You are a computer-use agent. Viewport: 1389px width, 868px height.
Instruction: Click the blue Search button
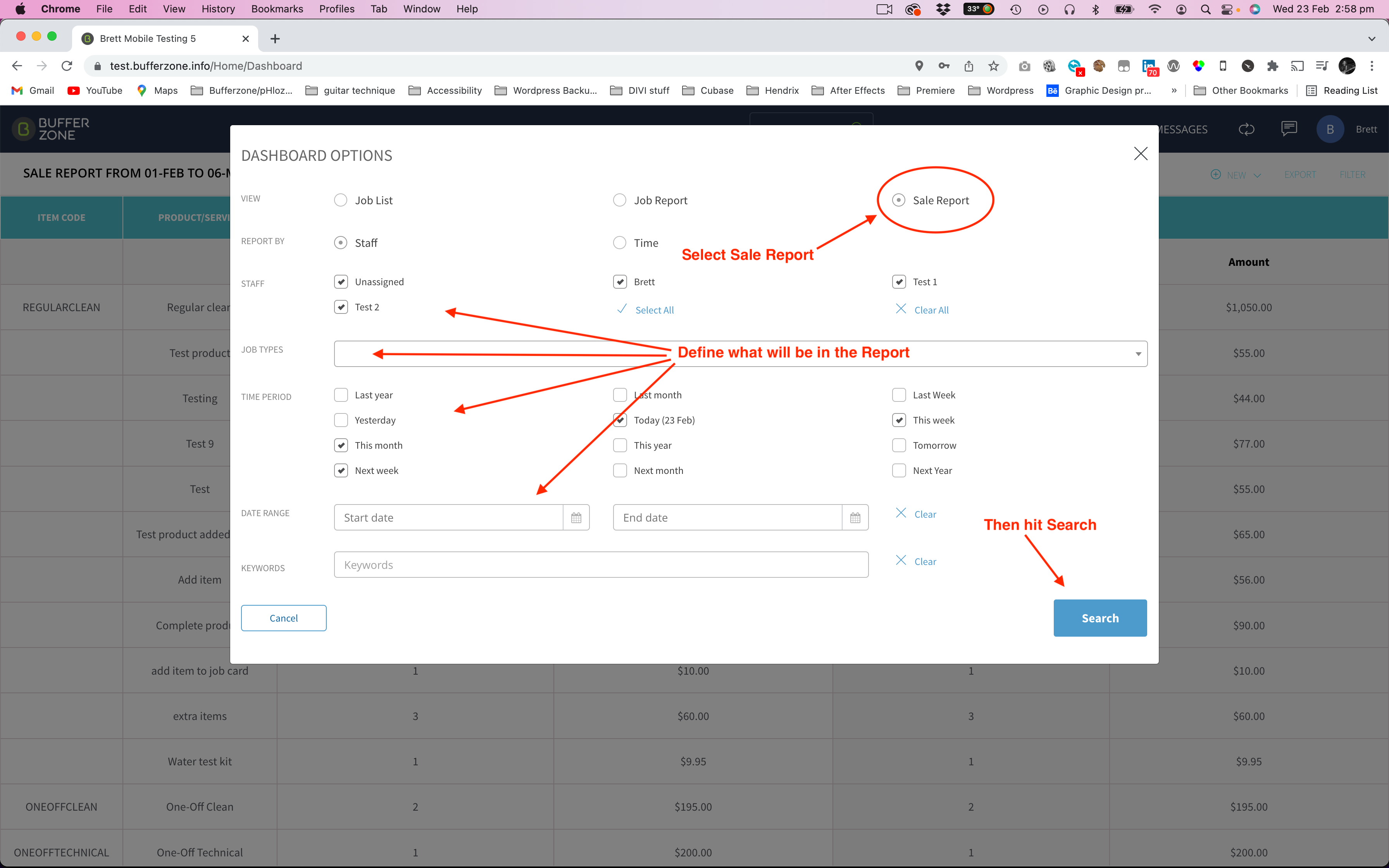1100,618
